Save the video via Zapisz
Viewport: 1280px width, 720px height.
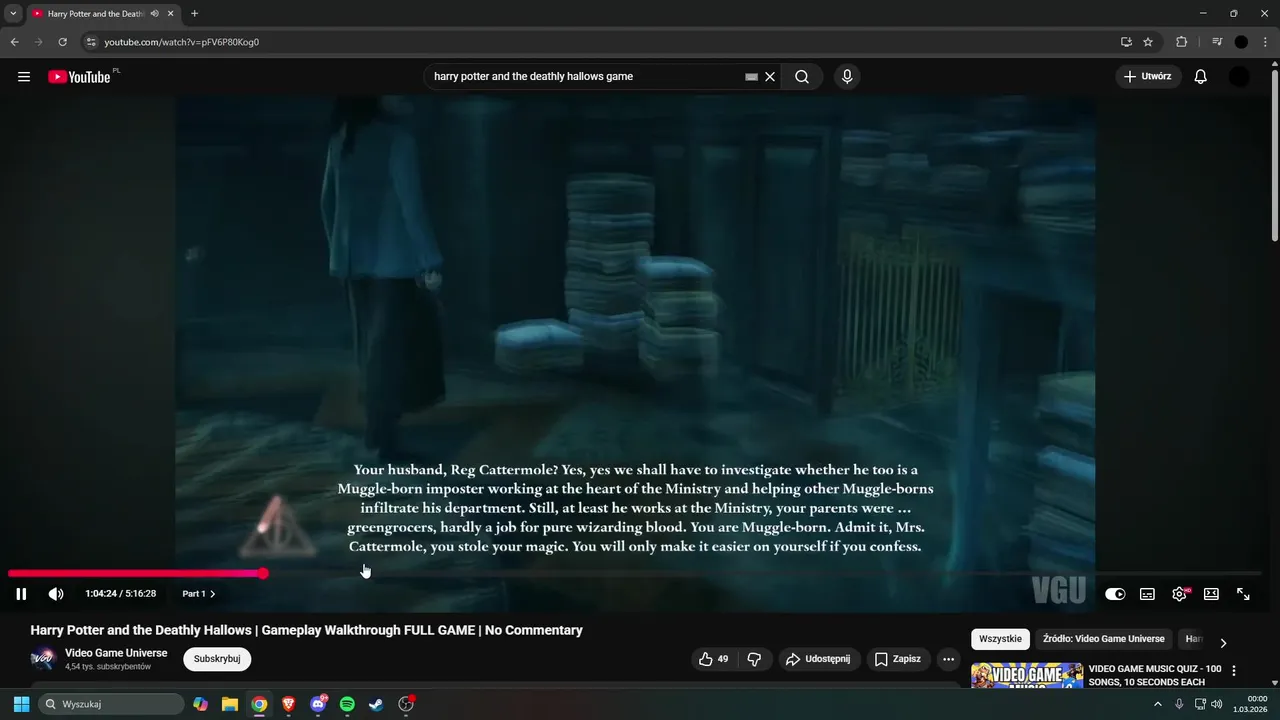coord(898,659)
